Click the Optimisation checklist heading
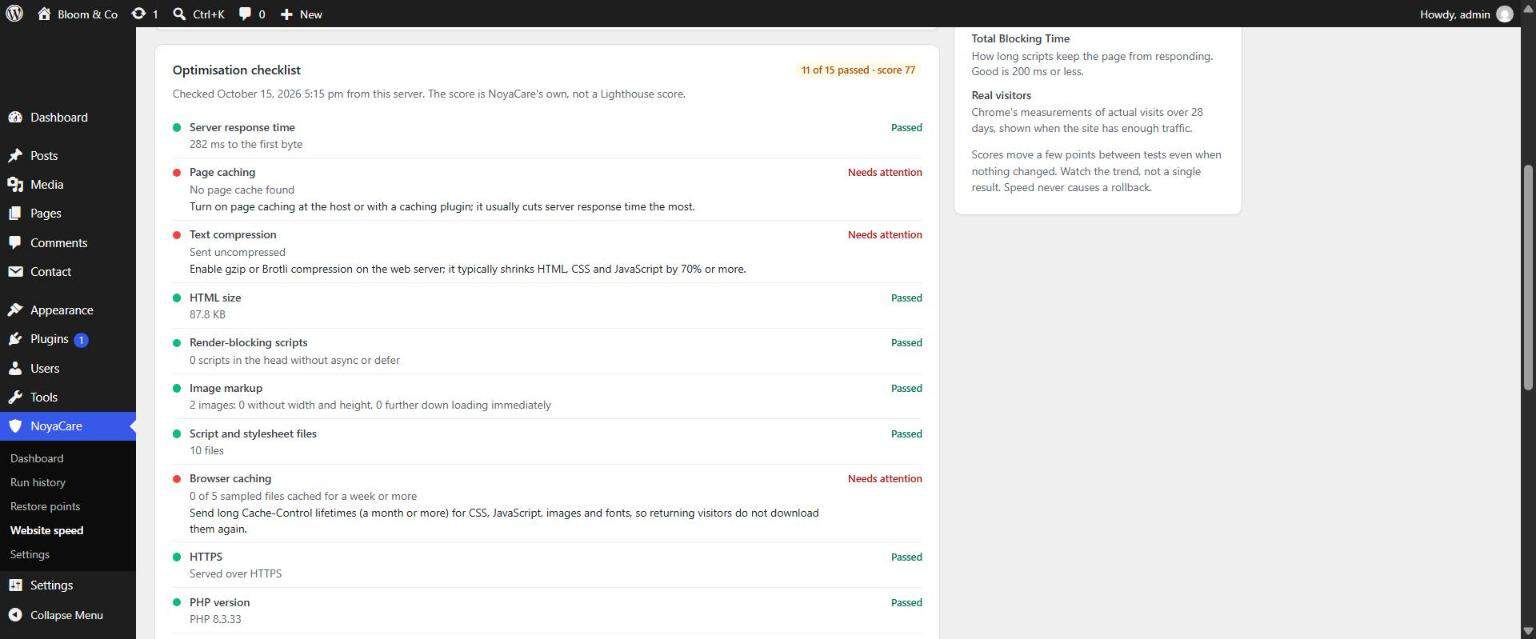The height and width of the screenshot is (639, 1536). point(236,70)
